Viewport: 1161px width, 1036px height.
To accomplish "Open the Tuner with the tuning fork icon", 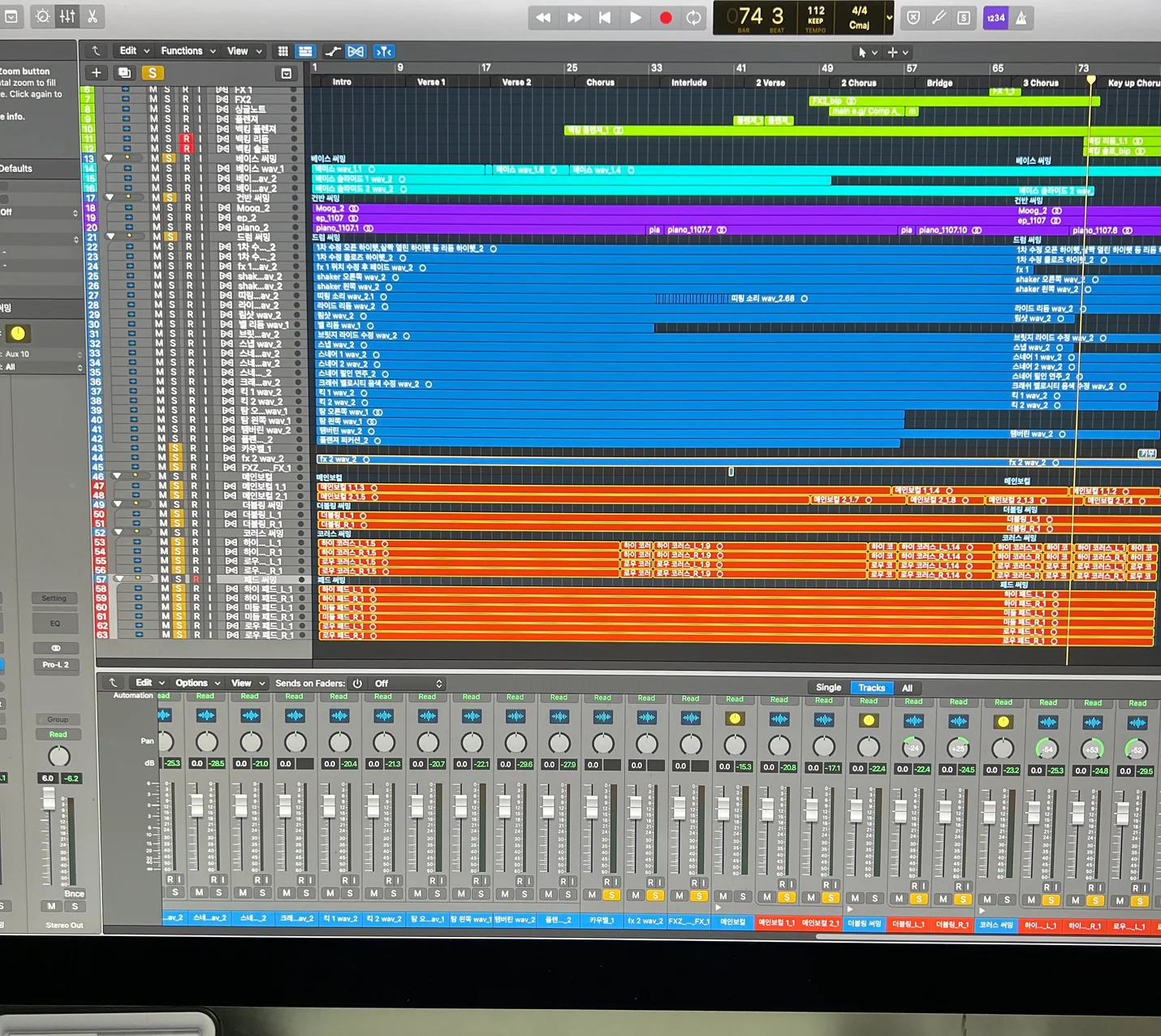I will coord(939,18).
